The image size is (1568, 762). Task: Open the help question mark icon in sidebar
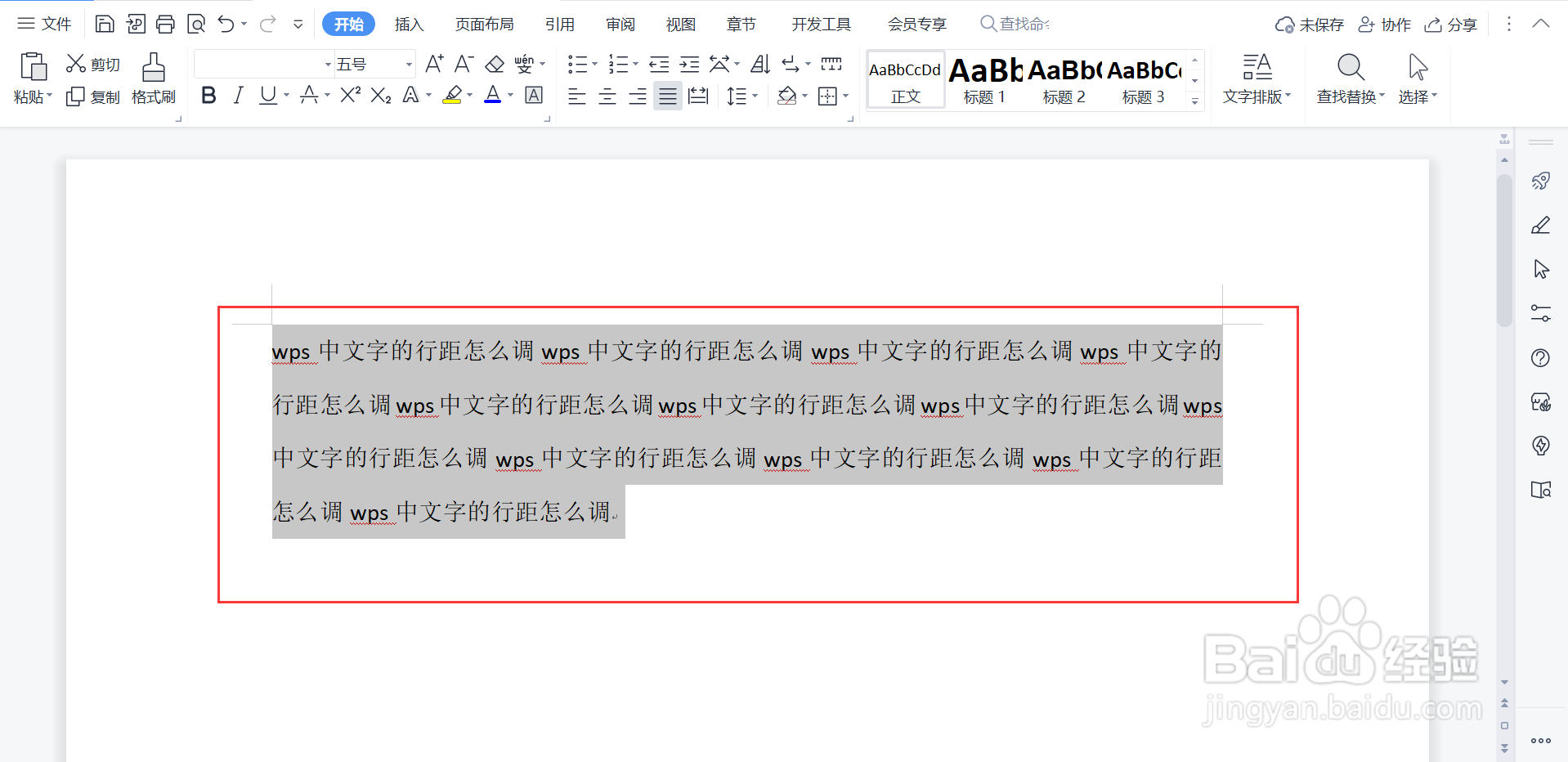(1541, 357)
